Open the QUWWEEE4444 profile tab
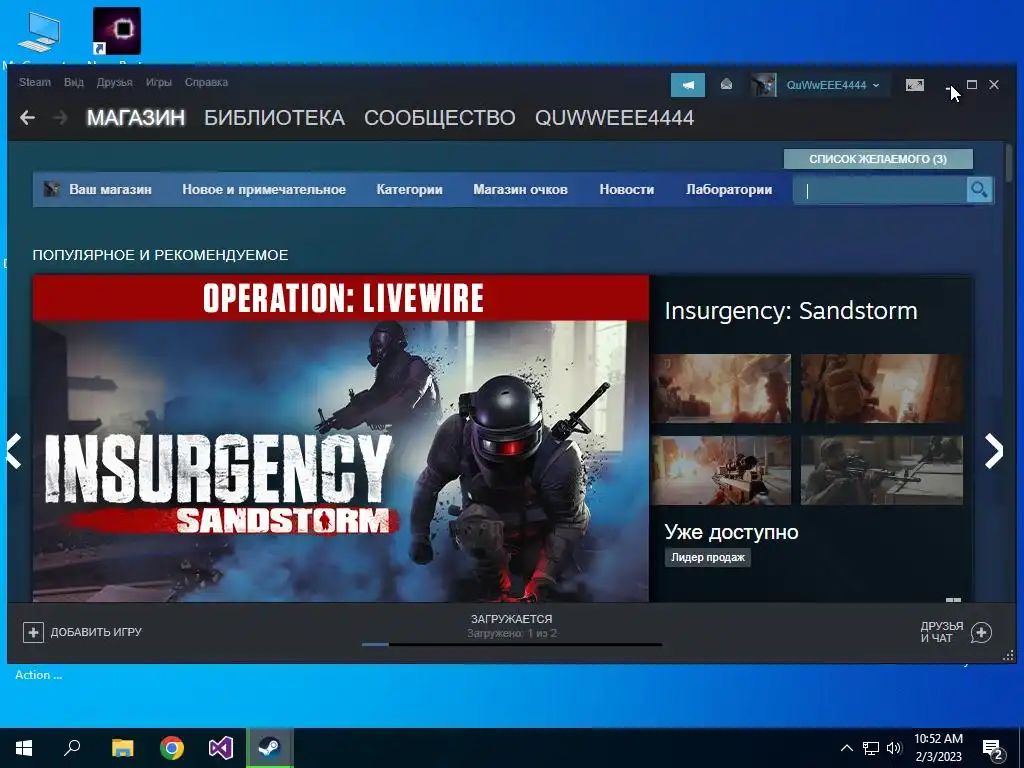 coord(614,118)
